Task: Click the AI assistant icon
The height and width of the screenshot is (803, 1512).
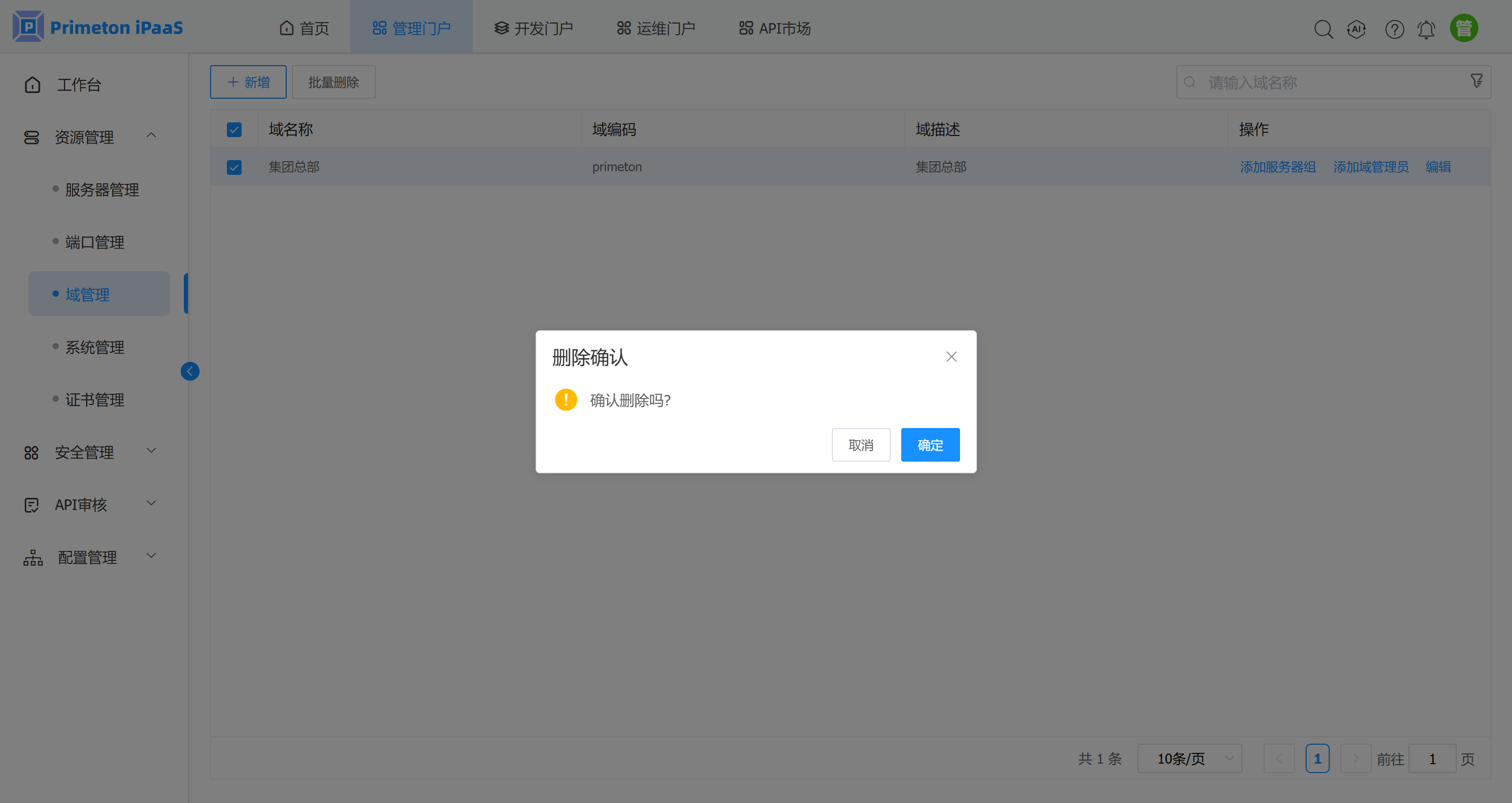Action: pyautogui.click(x=1357, y=29)
